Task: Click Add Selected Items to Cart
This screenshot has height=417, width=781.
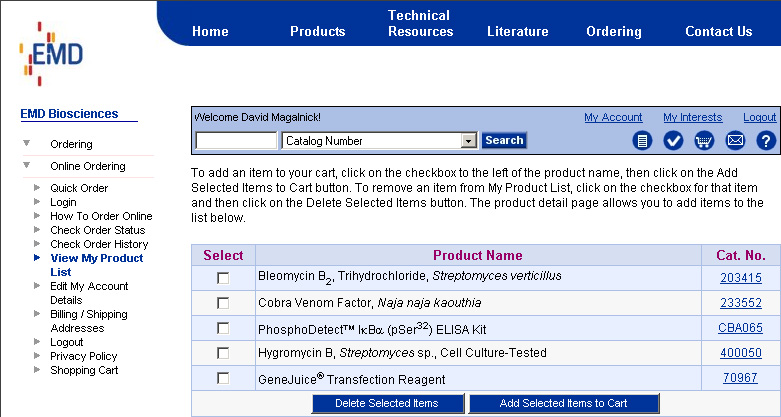Action: pos(564,403)
